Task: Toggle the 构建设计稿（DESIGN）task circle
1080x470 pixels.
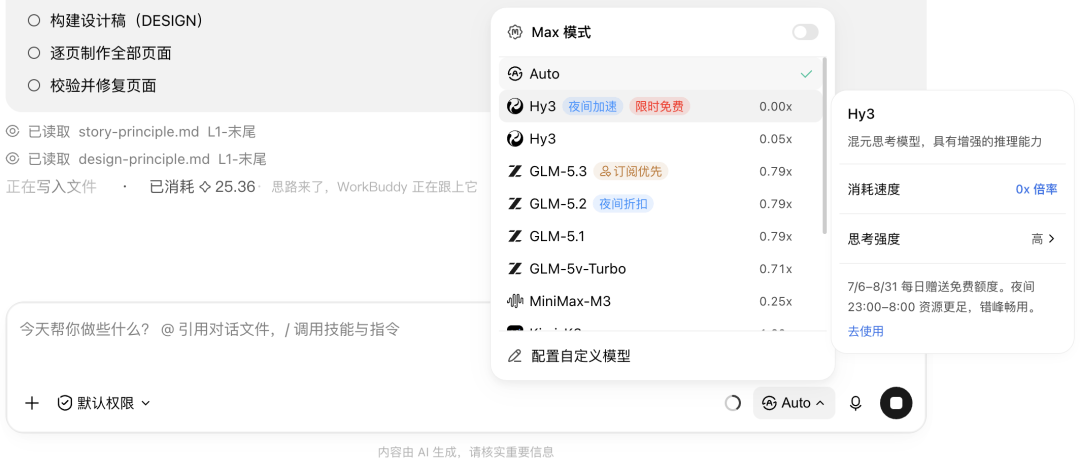Action: point(34,21)
